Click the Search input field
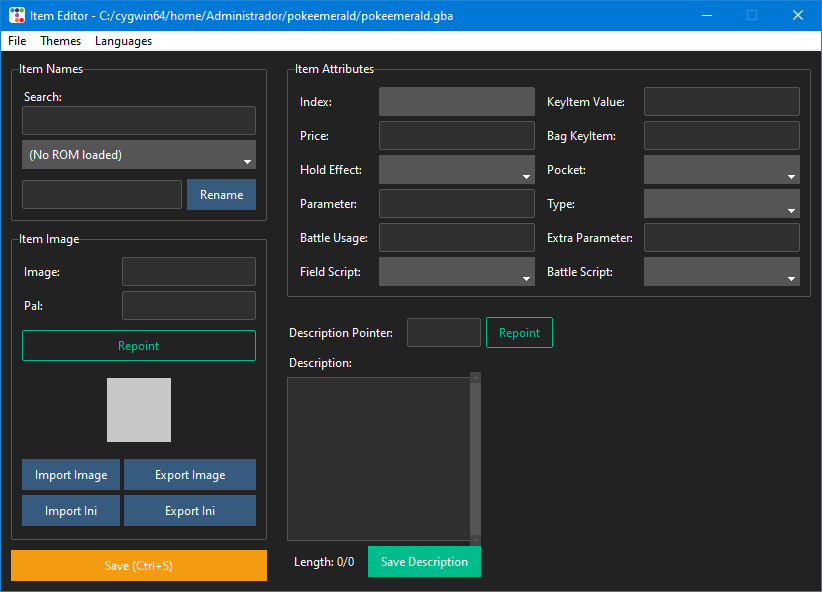The height and width of the screenshot is (592, 822). point(139,121)
